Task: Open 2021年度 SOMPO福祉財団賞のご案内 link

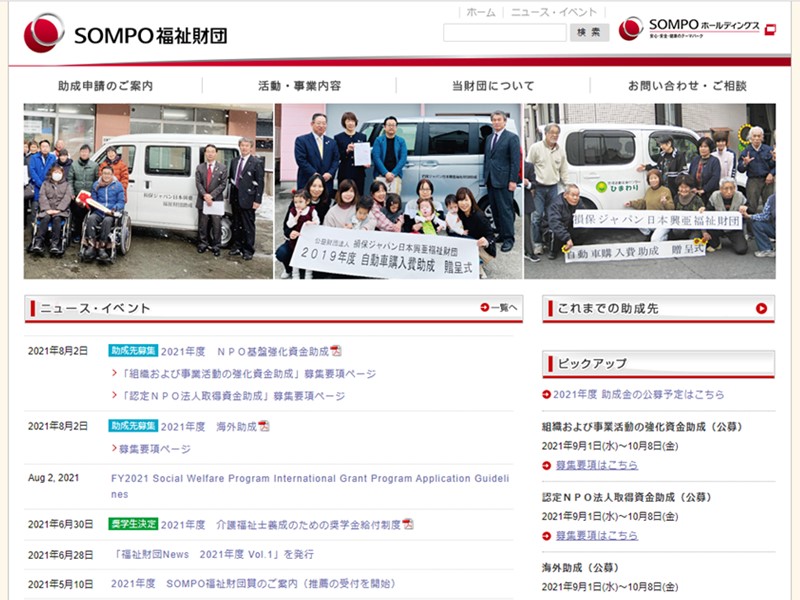Action: [254, 584]
